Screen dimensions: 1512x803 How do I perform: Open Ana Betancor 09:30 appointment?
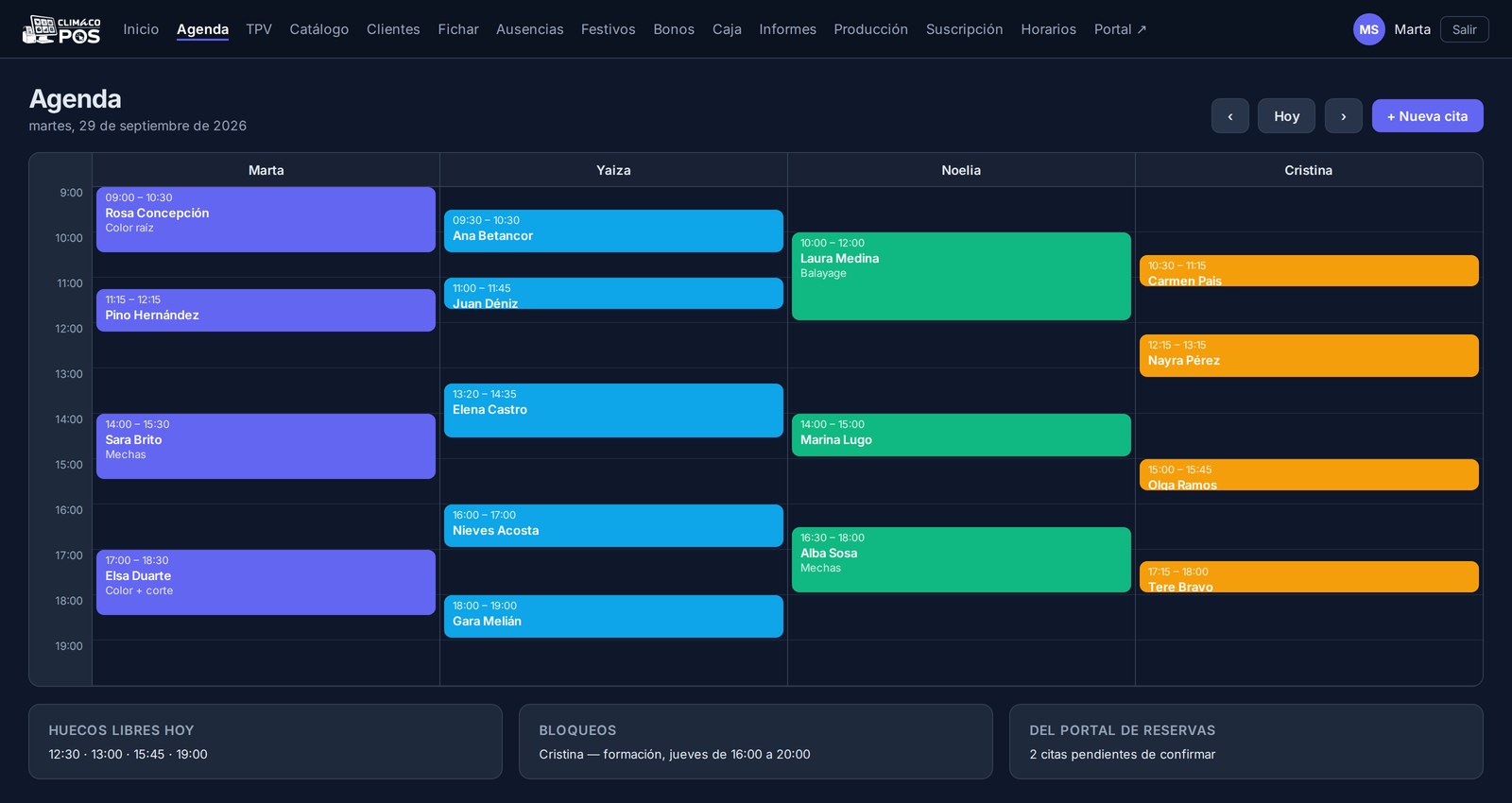pos(613,231)
